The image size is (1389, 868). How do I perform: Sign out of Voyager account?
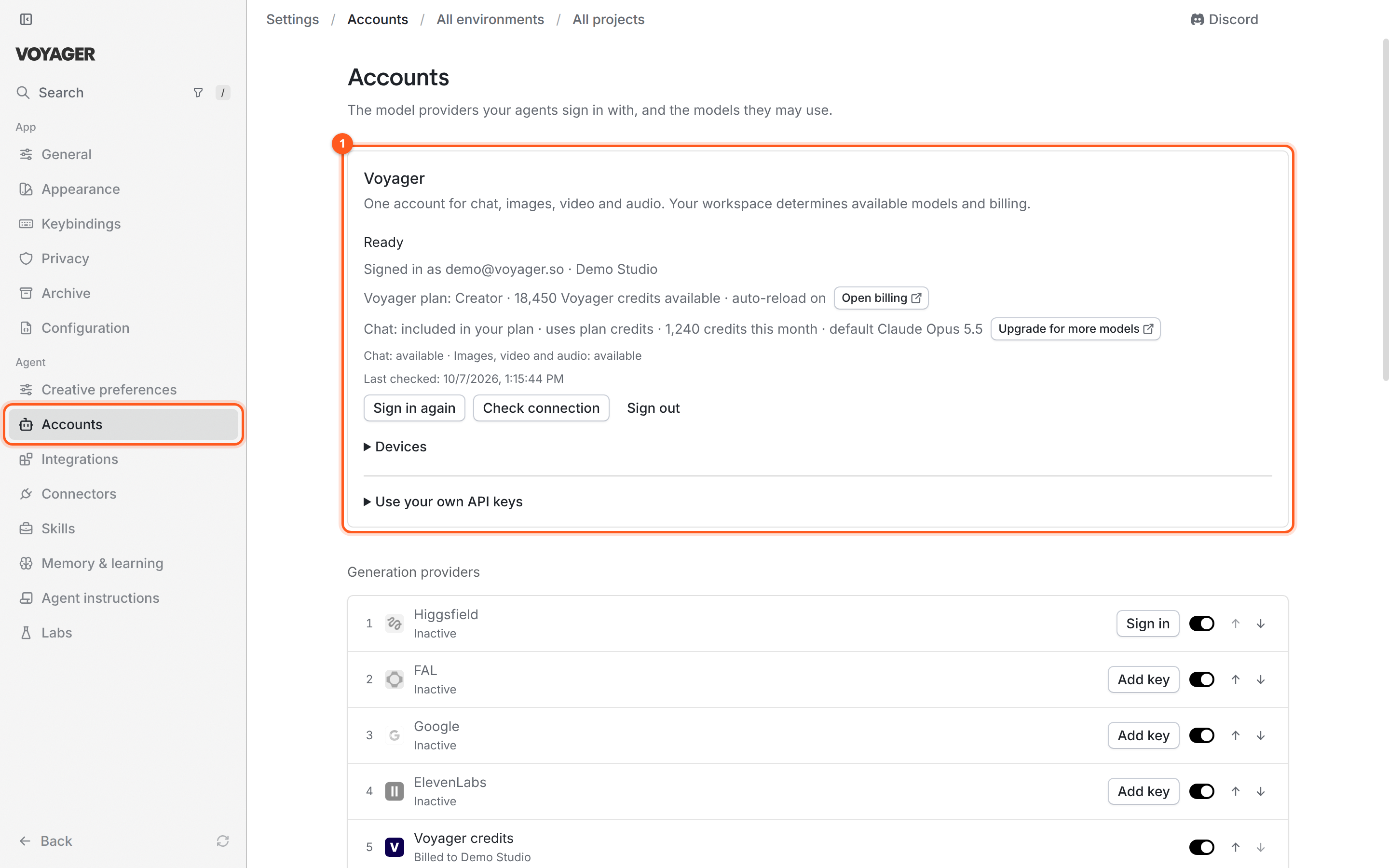(x=653, y=408)
